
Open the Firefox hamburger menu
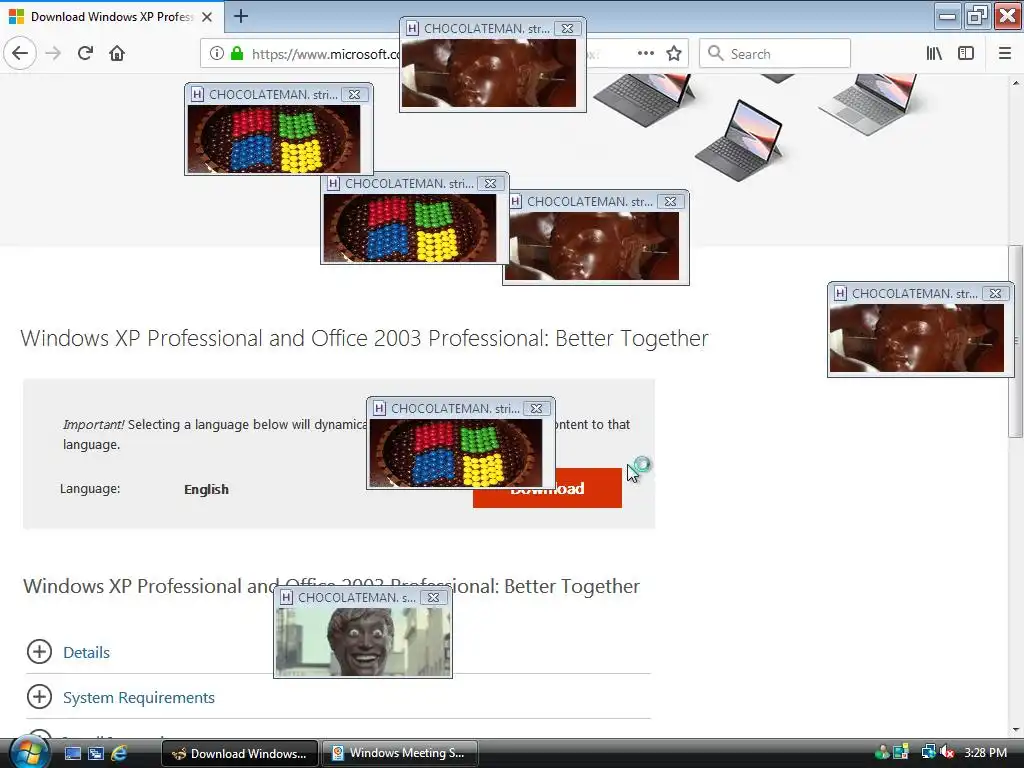(1005, 54)
